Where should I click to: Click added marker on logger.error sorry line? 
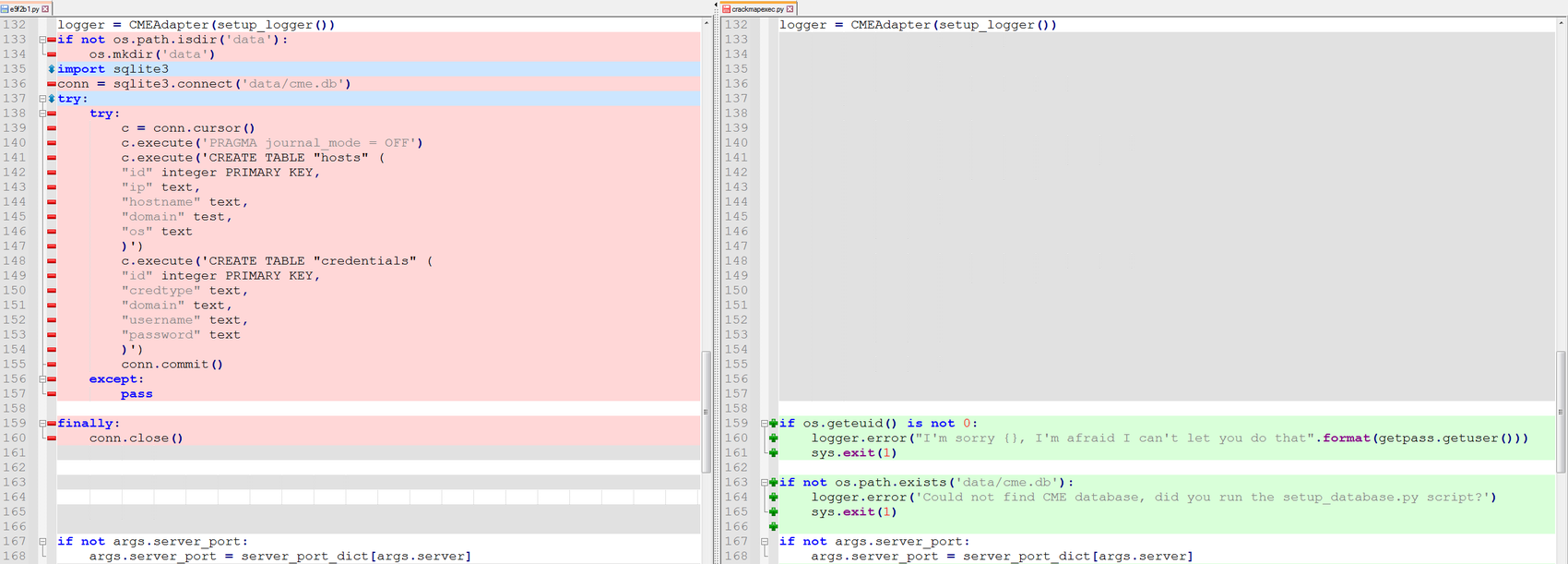pyautogui.click(x=774, y=438)
